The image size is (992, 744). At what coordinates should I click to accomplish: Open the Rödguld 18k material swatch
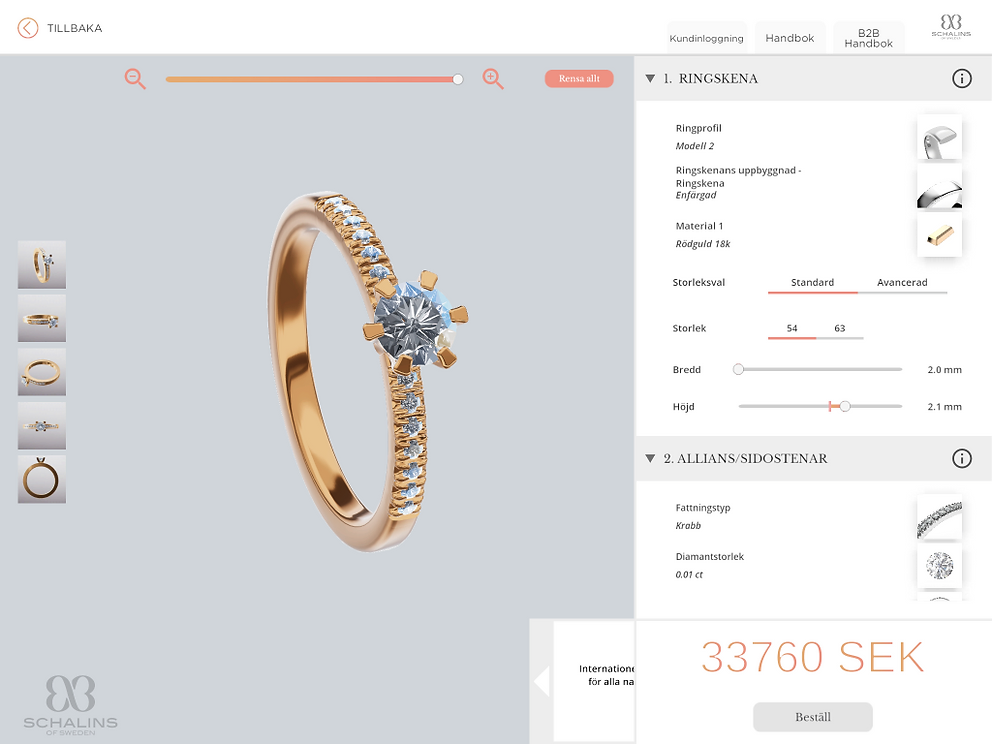pos(939,235)
